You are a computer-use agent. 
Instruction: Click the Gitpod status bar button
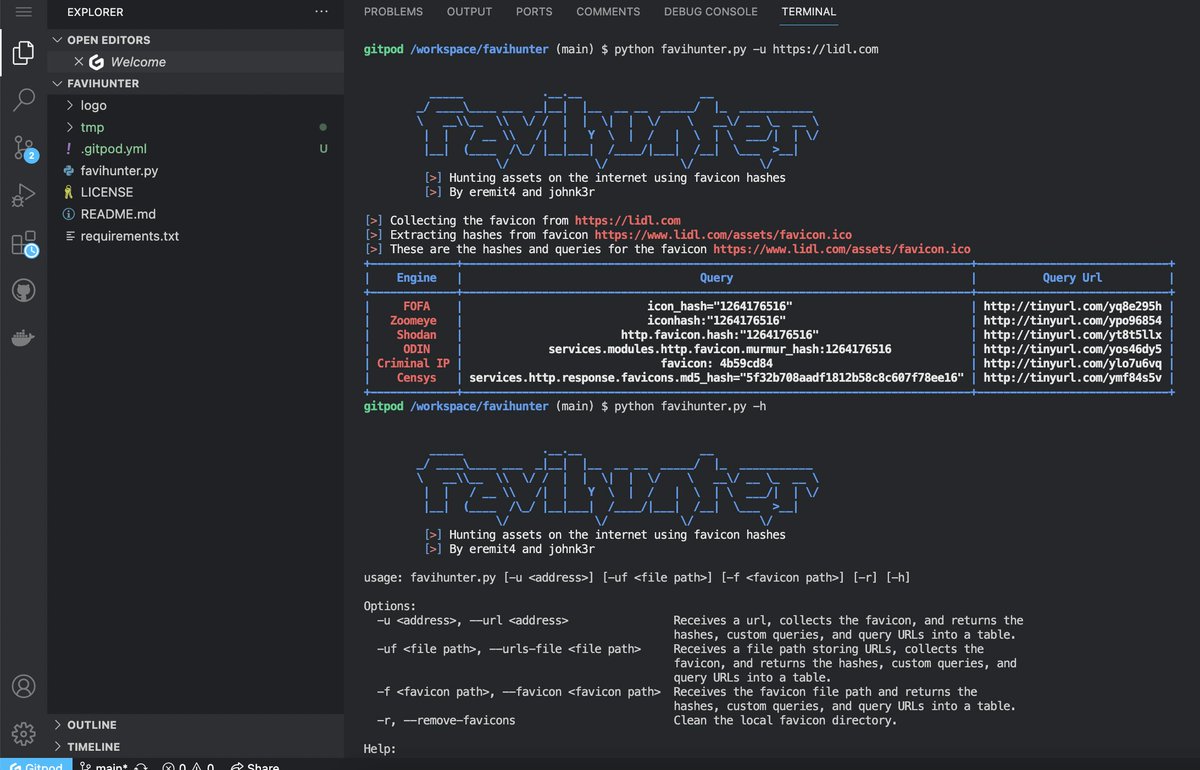point(34,765)
